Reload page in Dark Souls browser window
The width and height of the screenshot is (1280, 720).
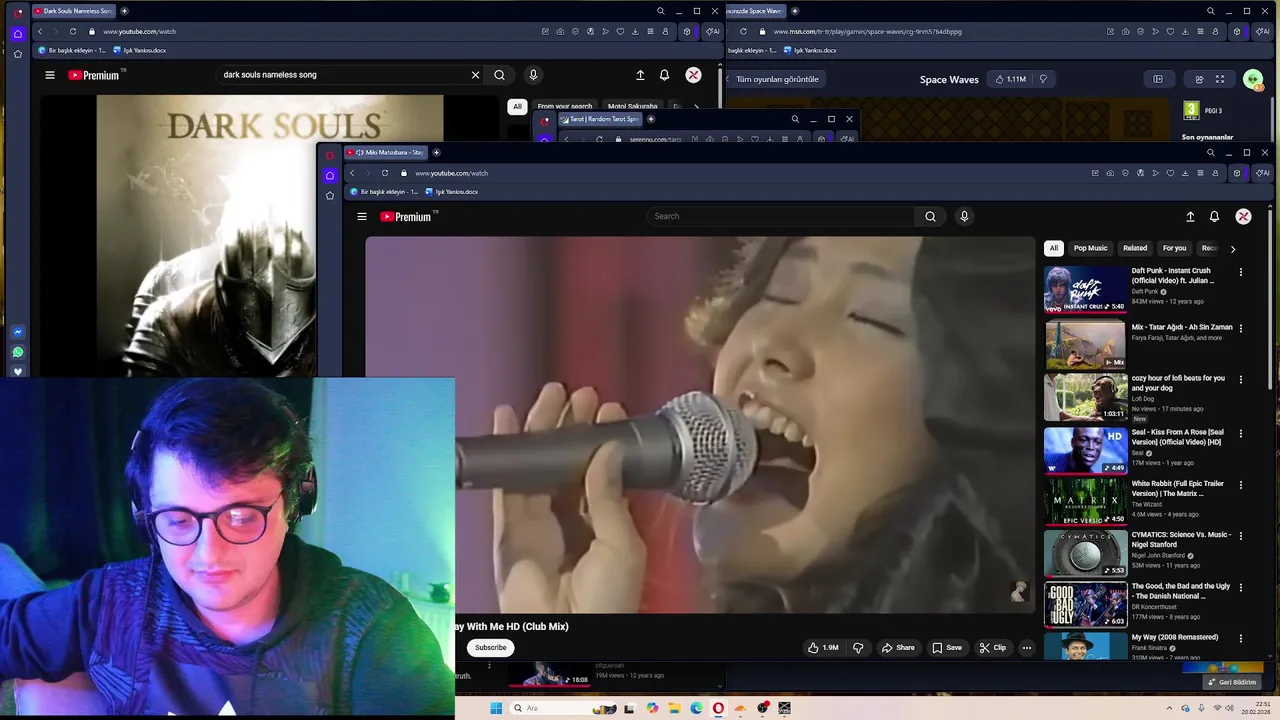coord(72,31)
